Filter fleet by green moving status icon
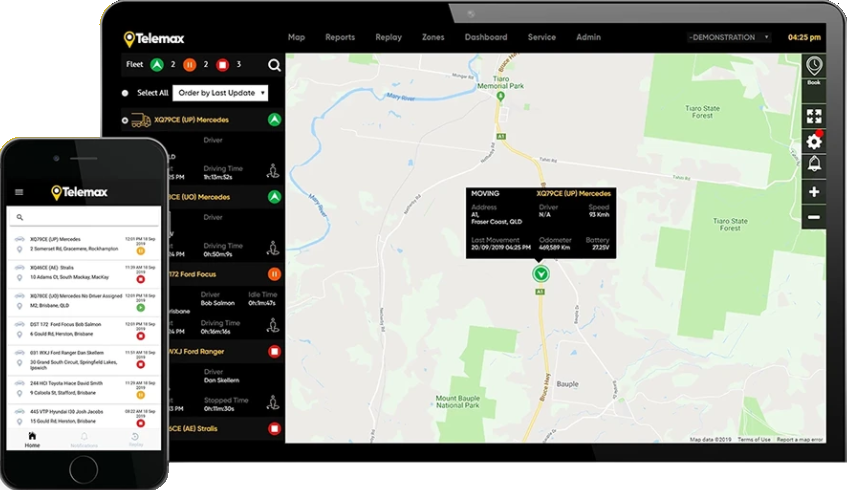 (x=157, y=65)
